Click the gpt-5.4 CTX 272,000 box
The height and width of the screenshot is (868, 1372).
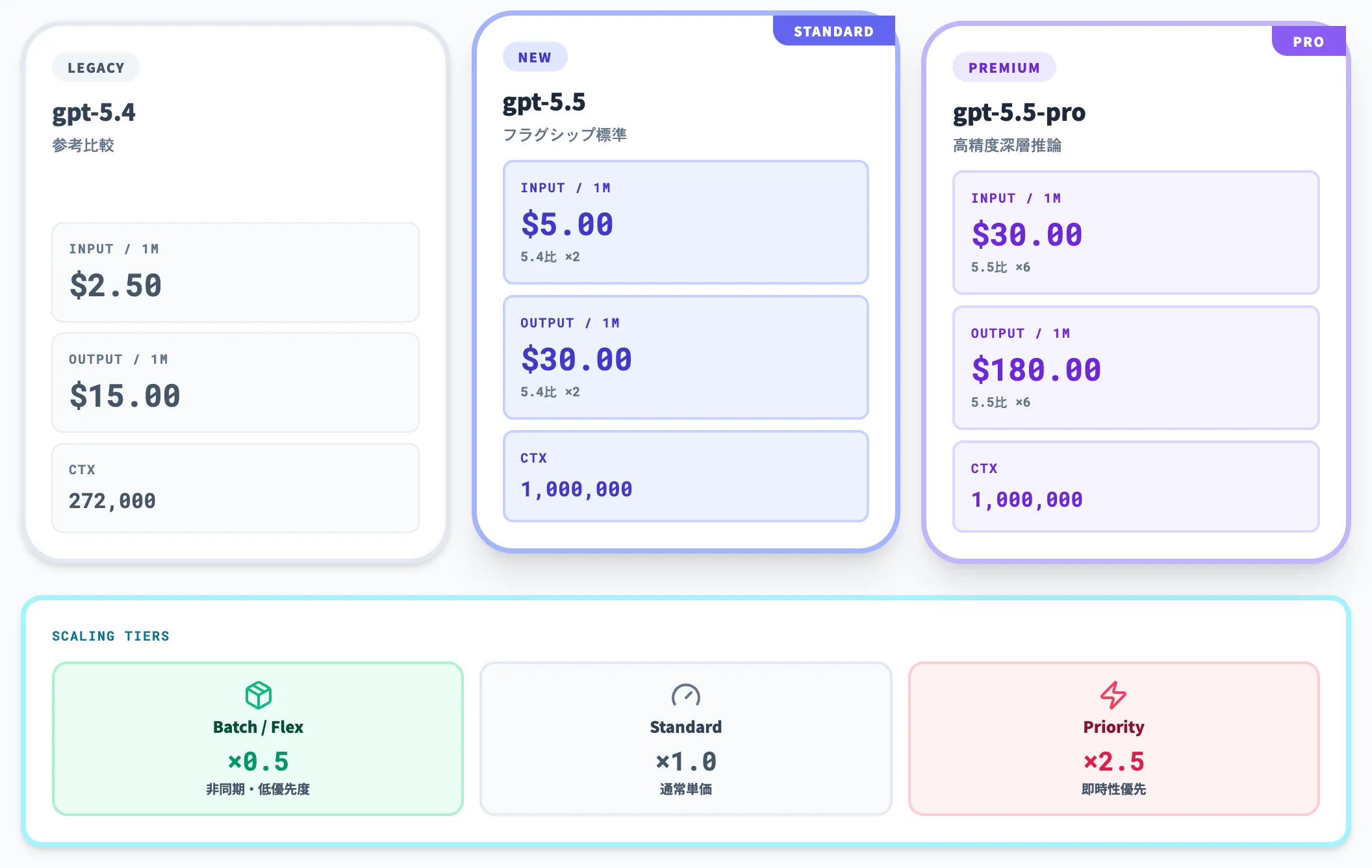(235, 487)
